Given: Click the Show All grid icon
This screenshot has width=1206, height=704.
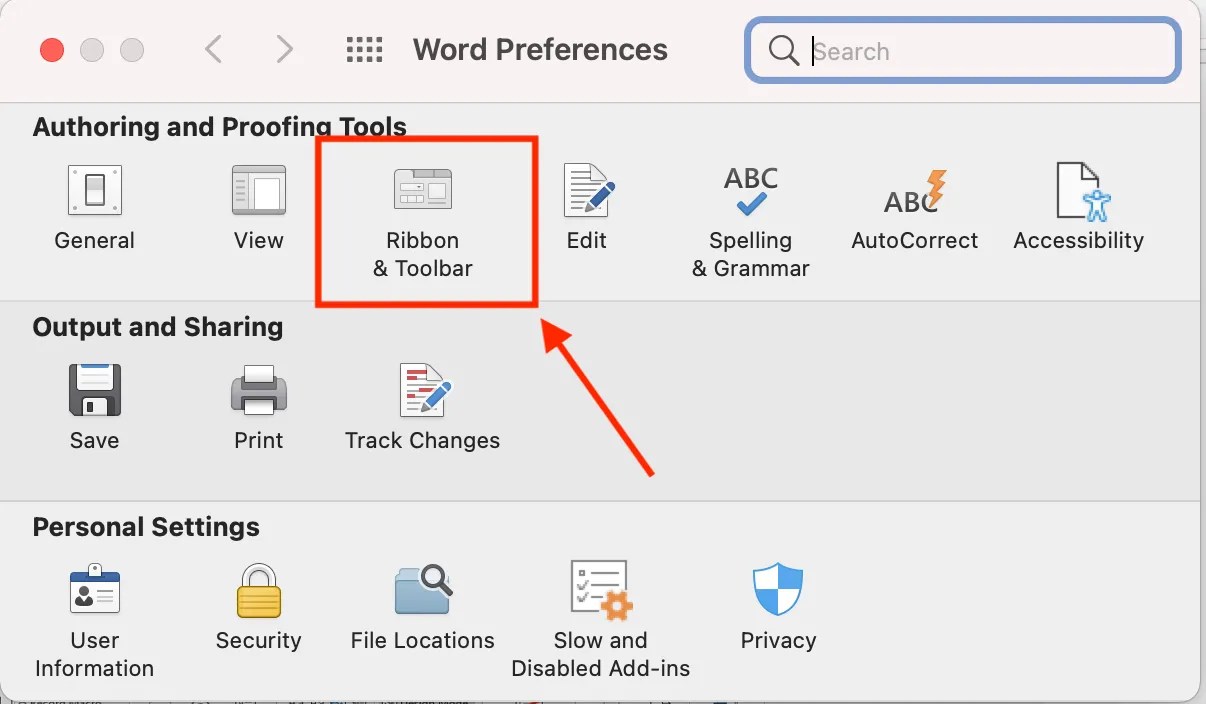Looking at the screenshot, I should (364, 49).
